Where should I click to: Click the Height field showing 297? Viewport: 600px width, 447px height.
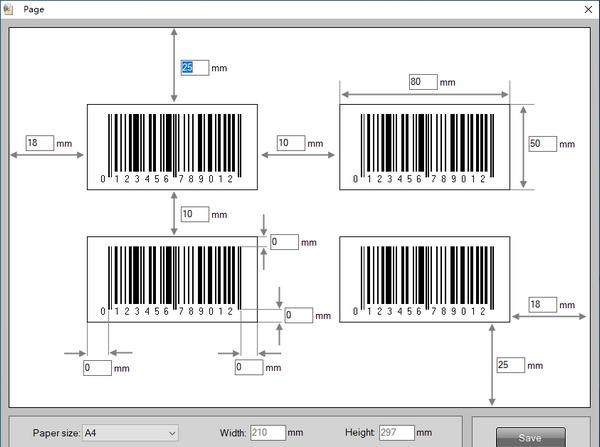(x=397, y=433)
